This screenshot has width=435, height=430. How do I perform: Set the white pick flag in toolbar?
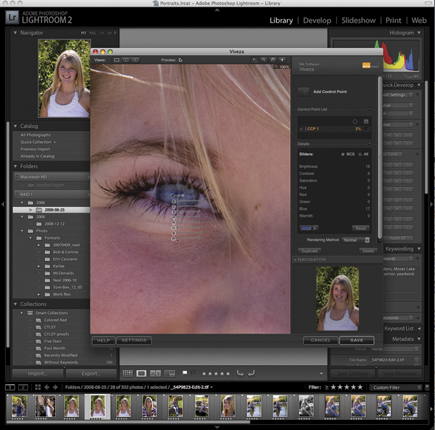point(185,373)
